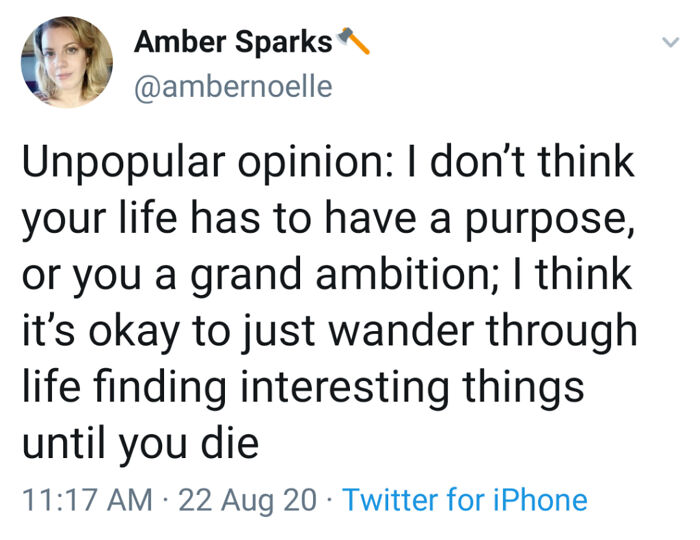Click the axe emoji beside the name
The height and width of the screenshot is (540, 700).
(x=353, y=41)
